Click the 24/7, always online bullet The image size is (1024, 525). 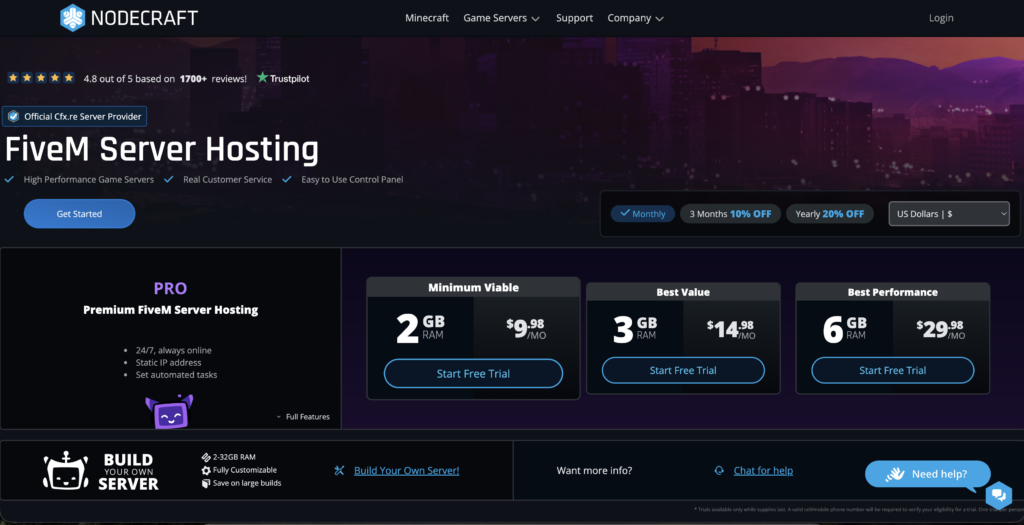click(x=174, y=350)
